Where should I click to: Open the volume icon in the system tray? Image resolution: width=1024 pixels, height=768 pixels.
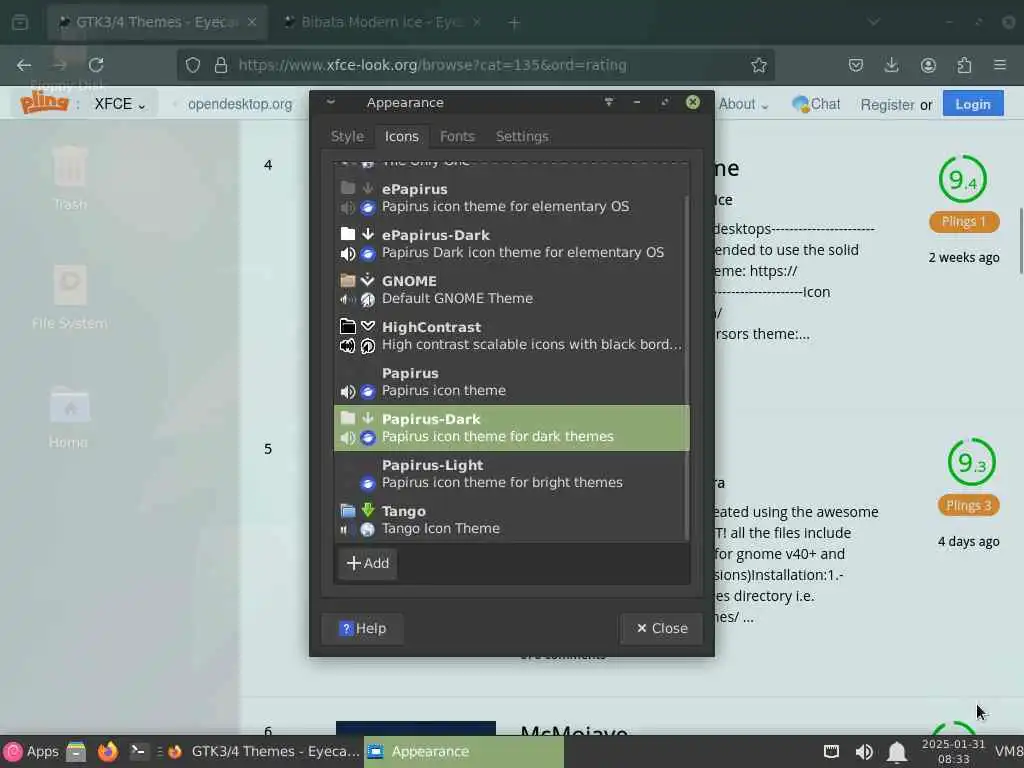pyautogui.click(x=863, y=752)
